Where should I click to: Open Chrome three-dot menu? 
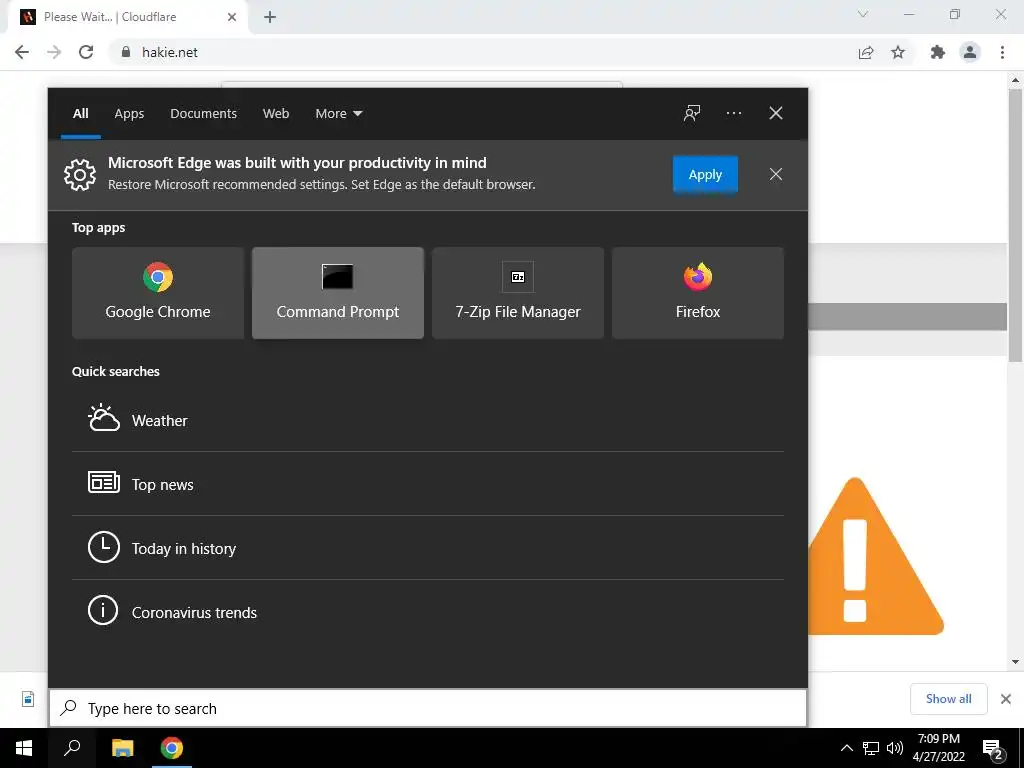(x=1002, y=52)
